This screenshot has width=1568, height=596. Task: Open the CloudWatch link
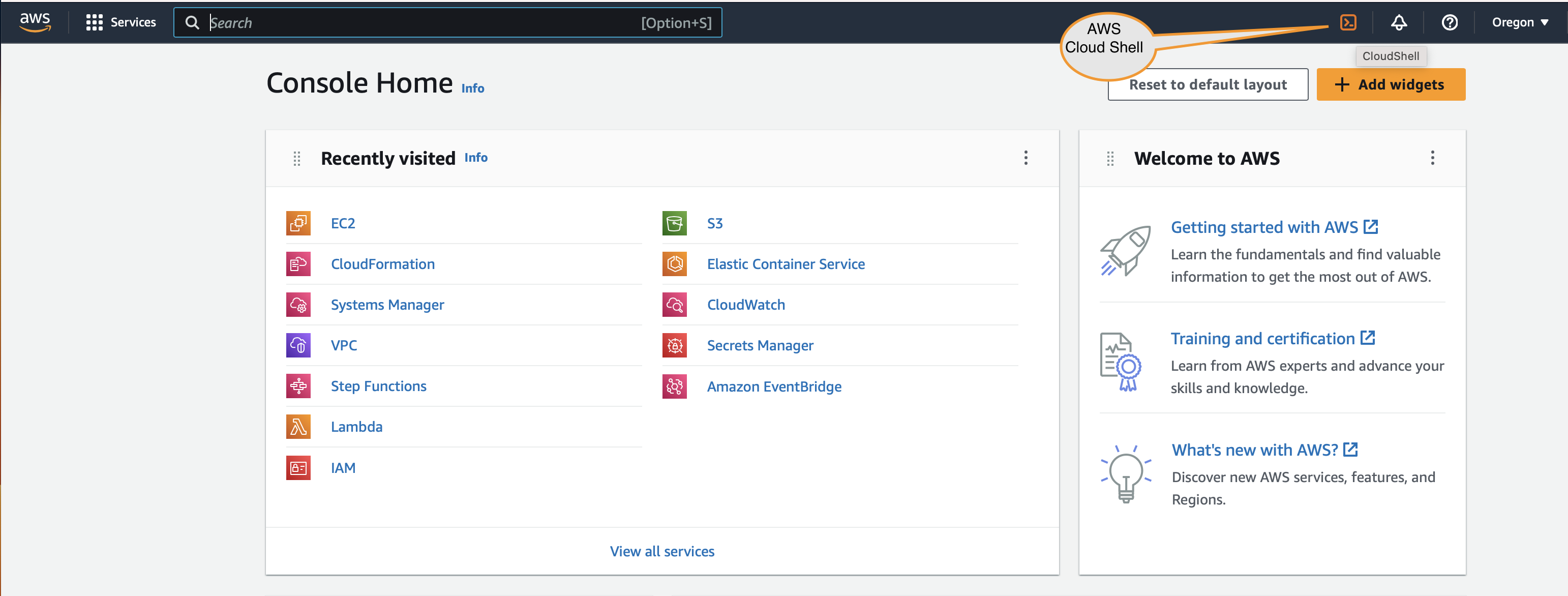pyautogui.click(x=746, y=305)
